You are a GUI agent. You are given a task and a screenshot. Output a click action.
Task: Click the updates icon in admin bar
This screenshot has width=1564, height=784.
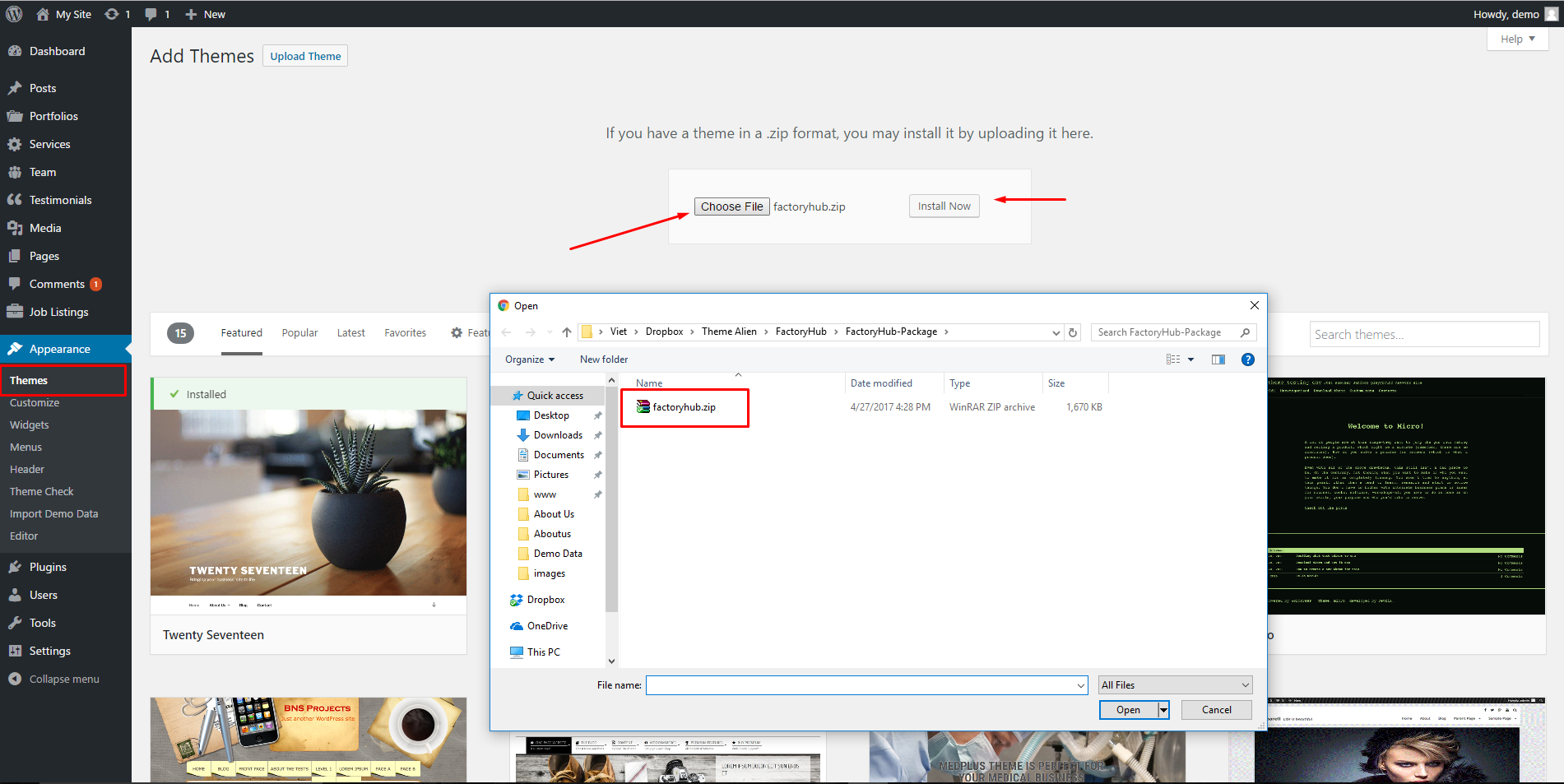click(117, 14)
